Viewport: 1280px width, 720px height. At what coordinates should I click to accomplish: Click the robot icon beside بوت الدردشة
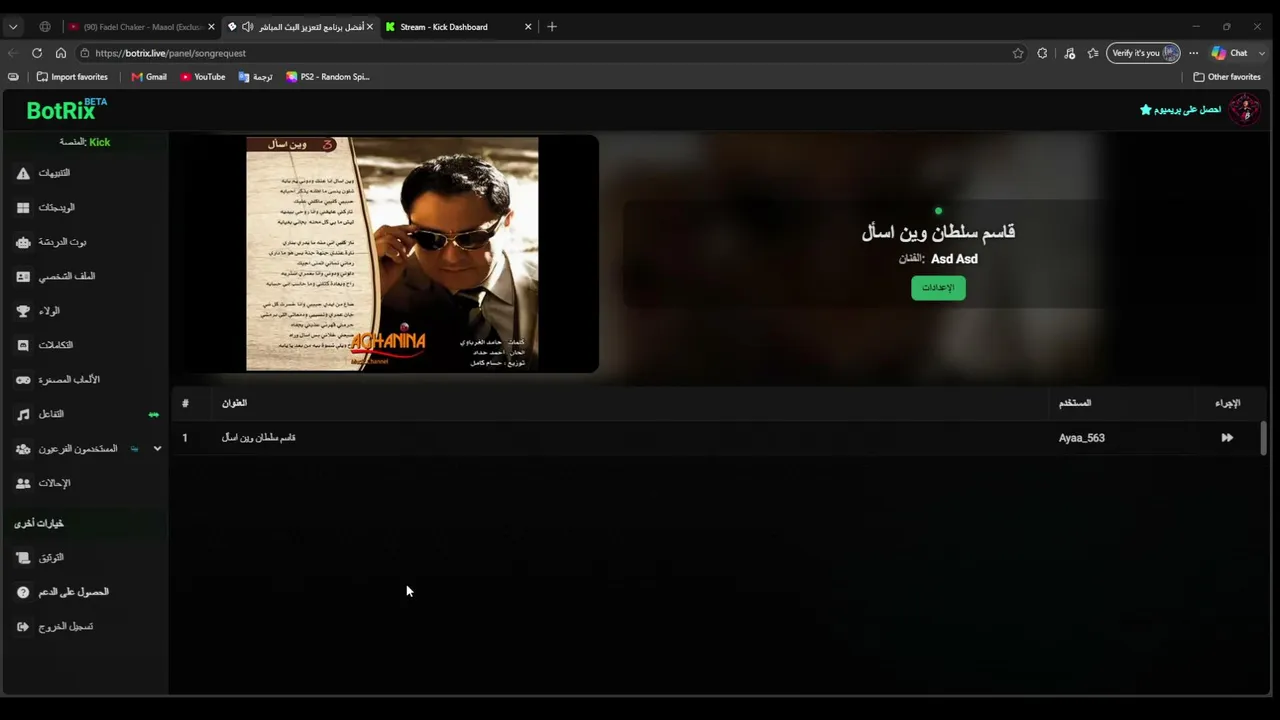pos(23,242)
